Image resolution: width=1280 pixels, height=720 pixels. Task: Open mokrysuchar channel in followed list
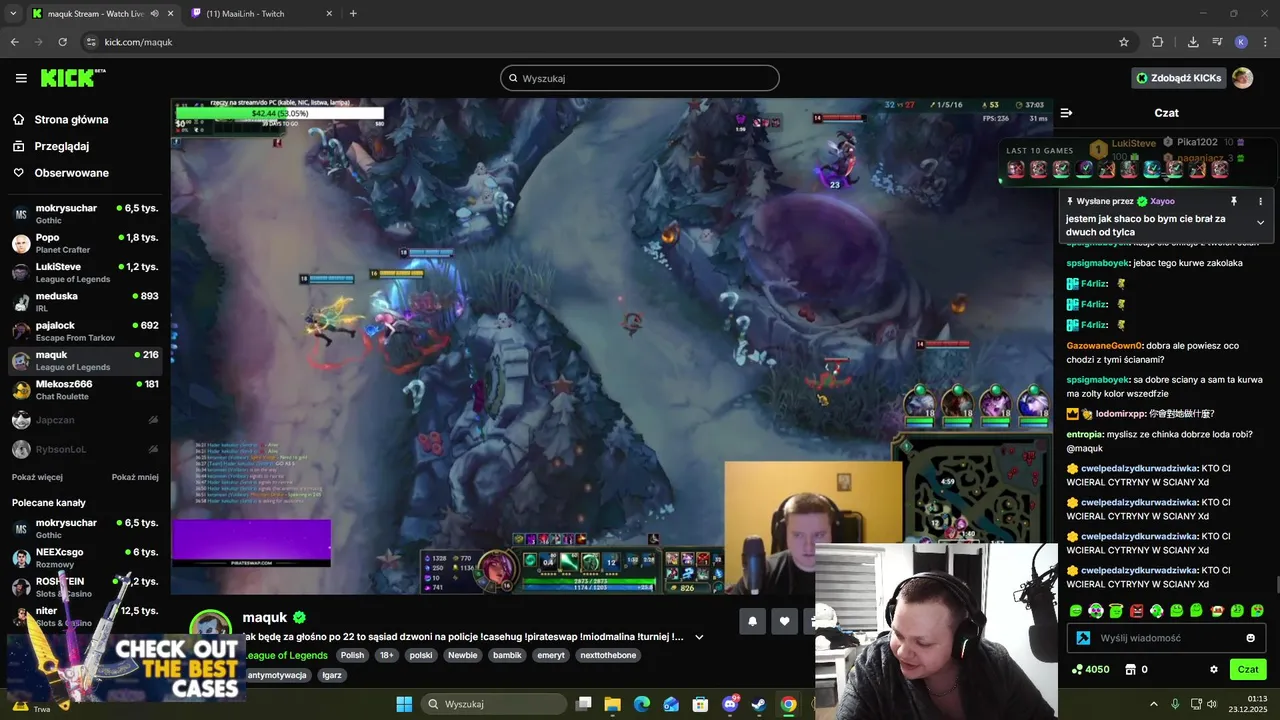pyautogui.click(x=85, y=214)
